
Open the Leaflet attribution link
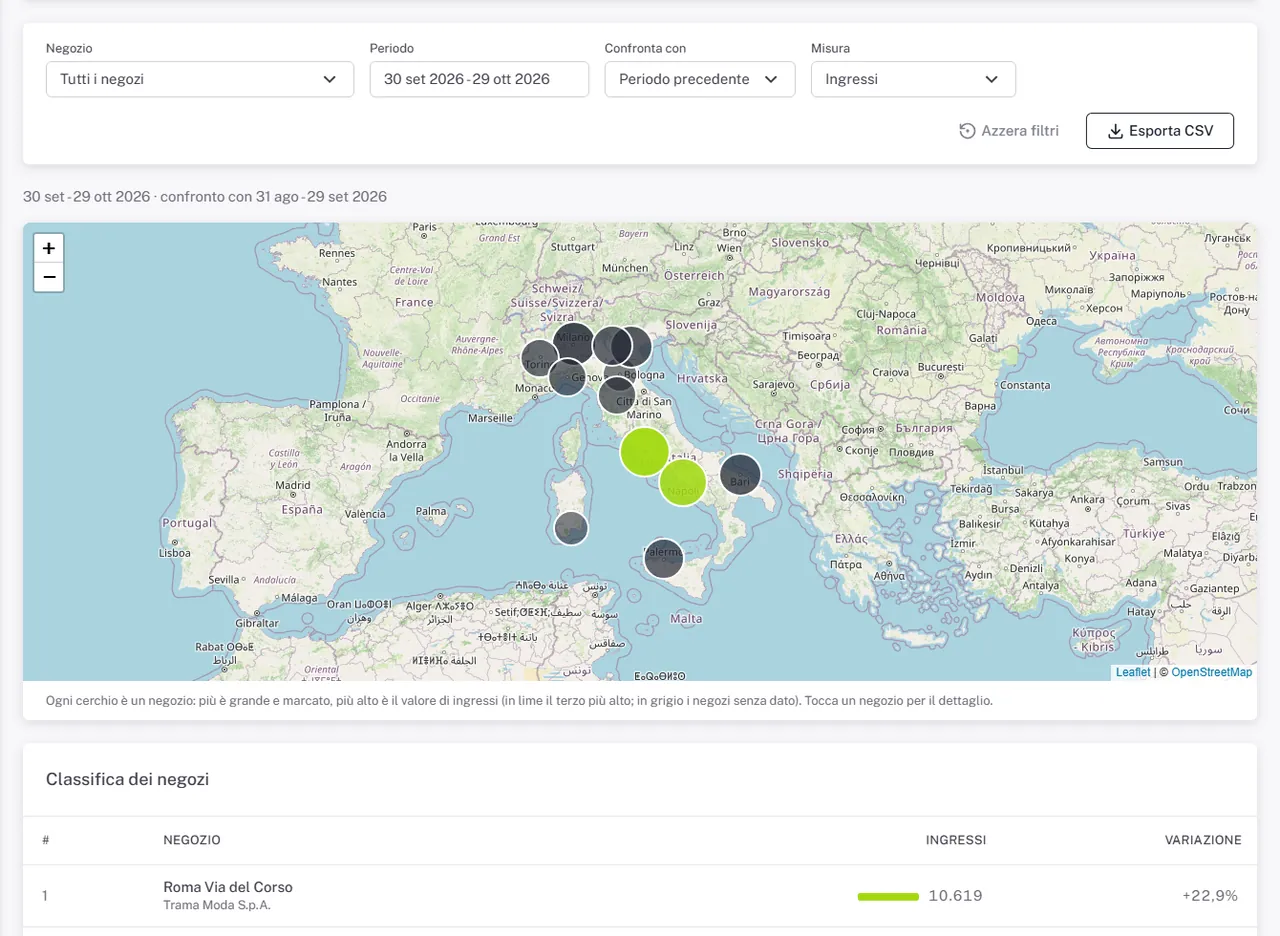1133,672
